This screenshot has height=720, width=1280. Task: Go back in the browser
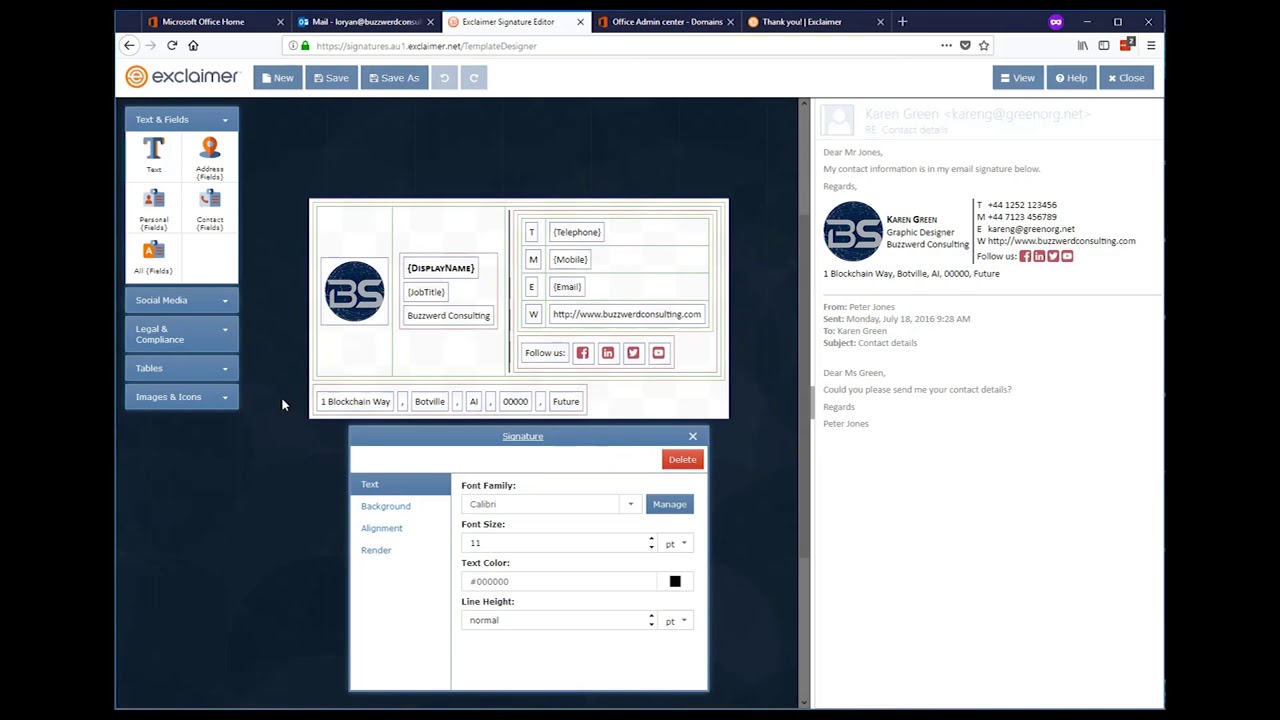129,45
